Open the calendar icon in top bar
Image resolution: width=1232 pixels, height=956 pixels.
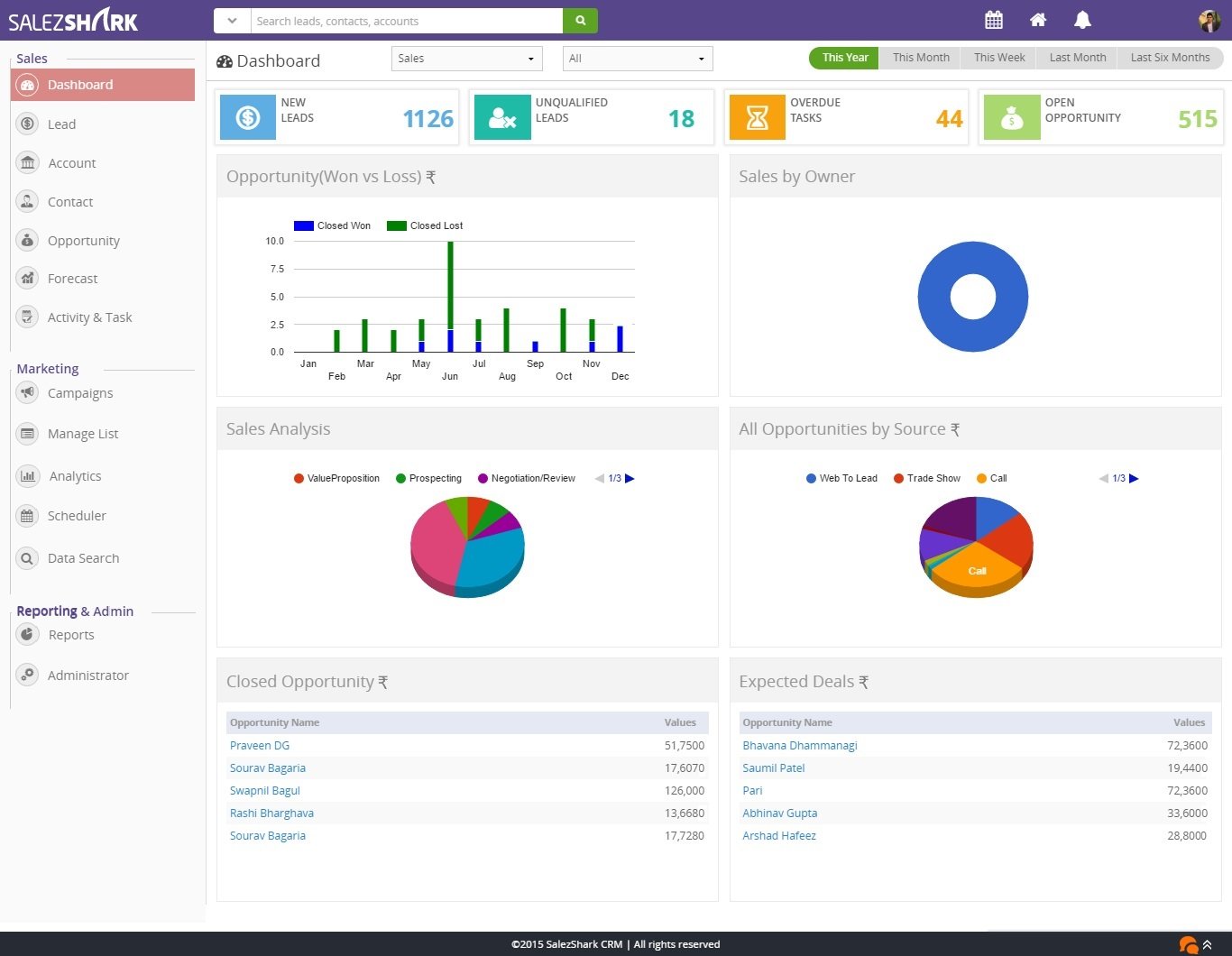click(994, 20)
